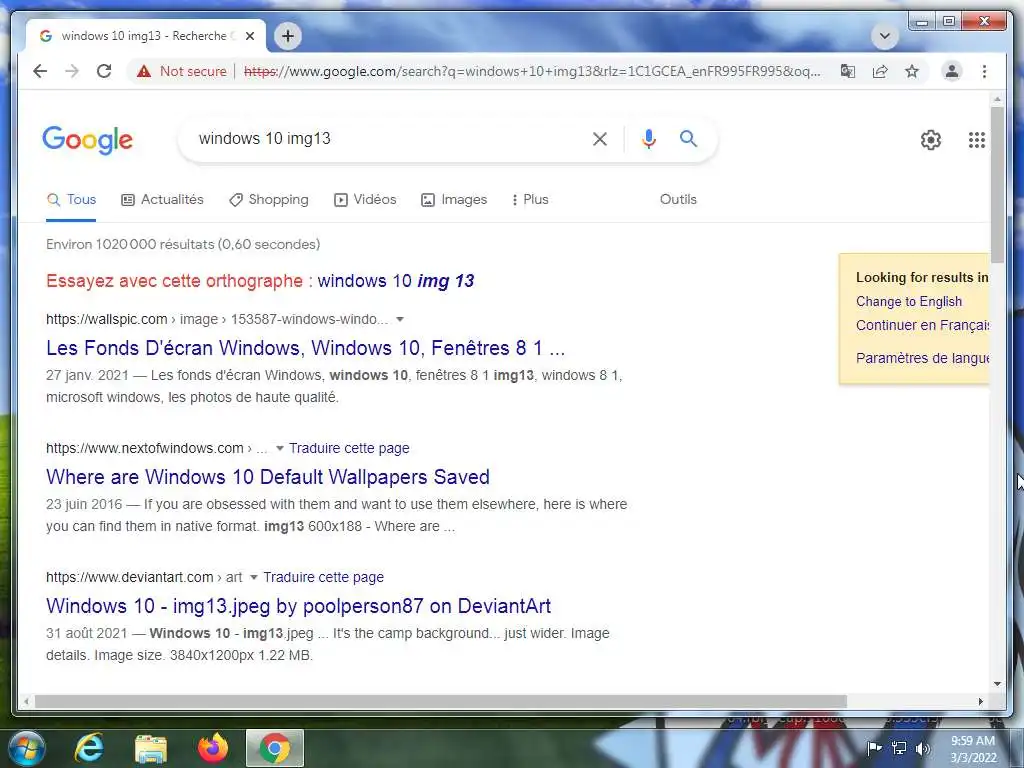
Task: Open Where are Windows 10 Default Wallpapers Saved
Action: (268, 477)
